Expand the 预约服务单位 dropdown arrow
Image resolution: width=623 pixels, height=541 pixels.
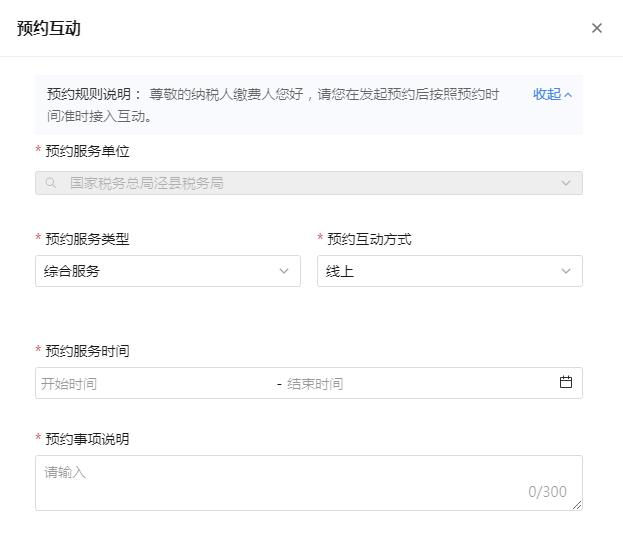pos(566,183)
